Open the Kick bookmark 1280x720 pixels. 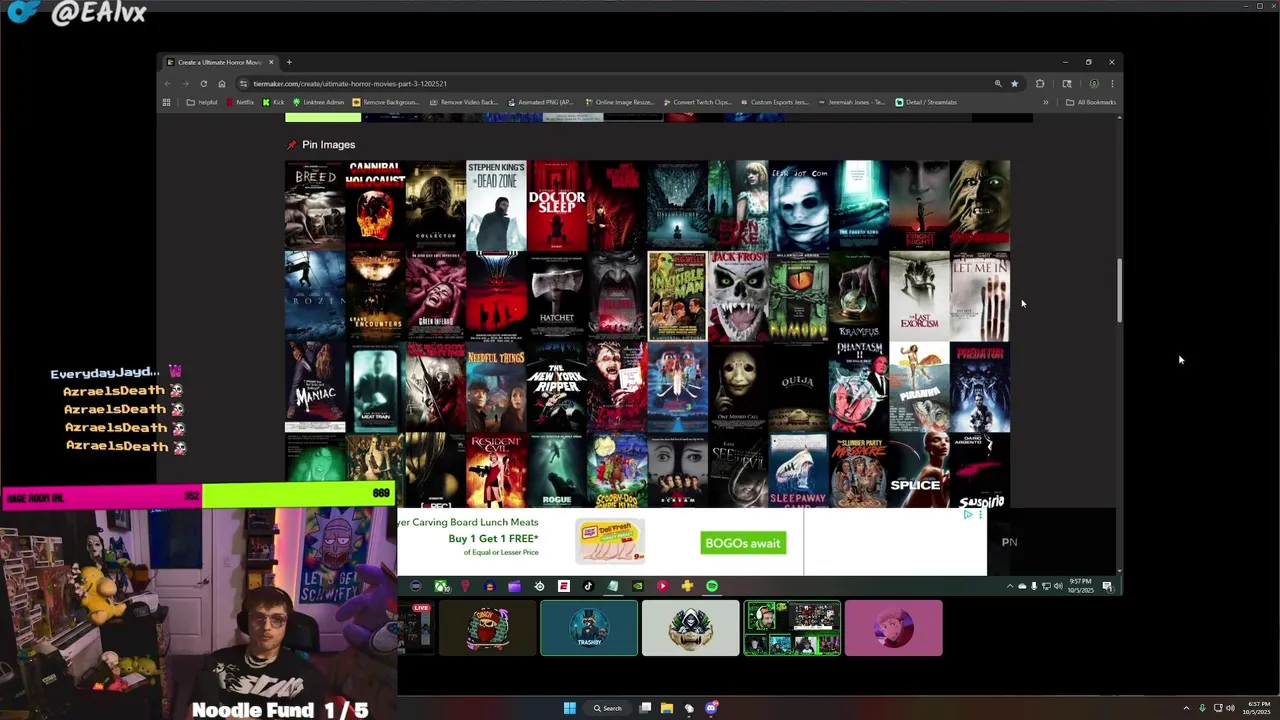pyautogui.click(x=274, y=102)
